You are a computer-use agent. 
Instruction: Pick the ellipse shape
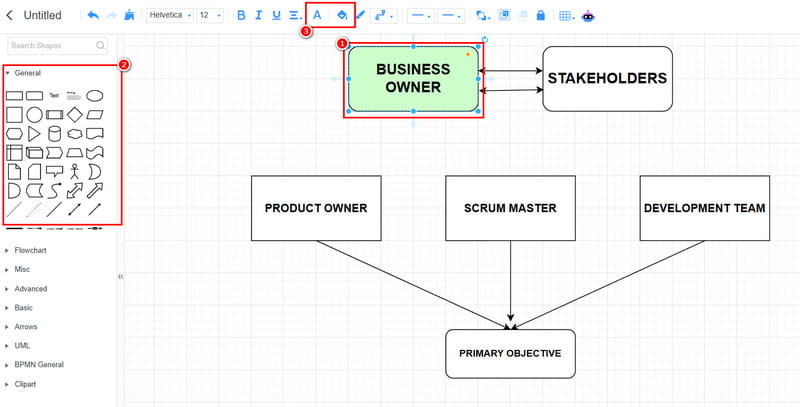click(94, 95)
